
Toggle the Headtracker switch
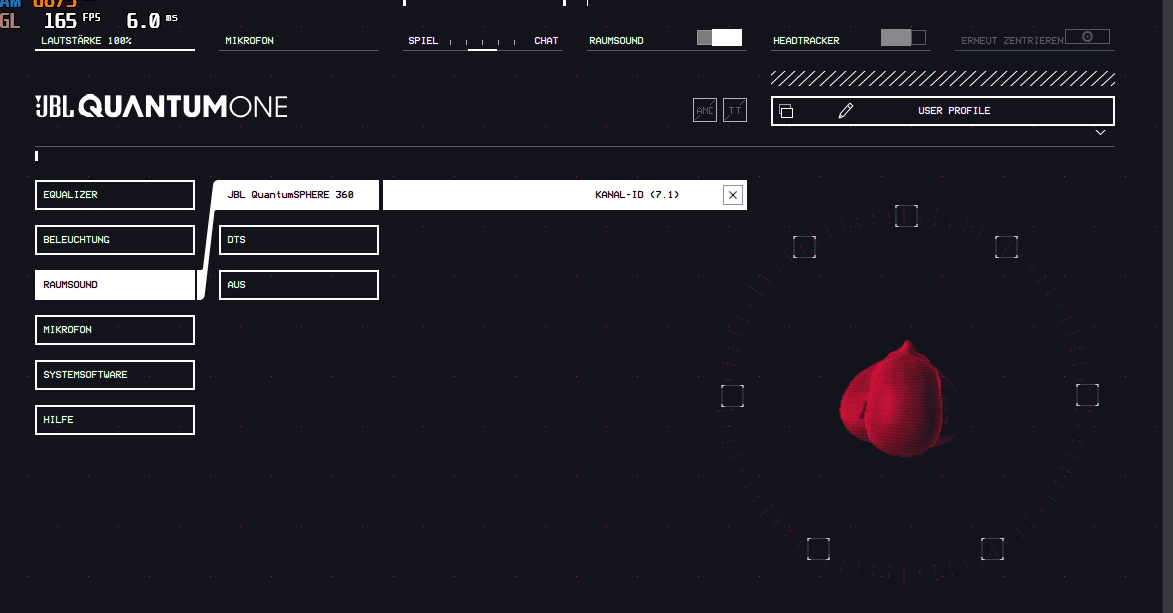point(903,37)
